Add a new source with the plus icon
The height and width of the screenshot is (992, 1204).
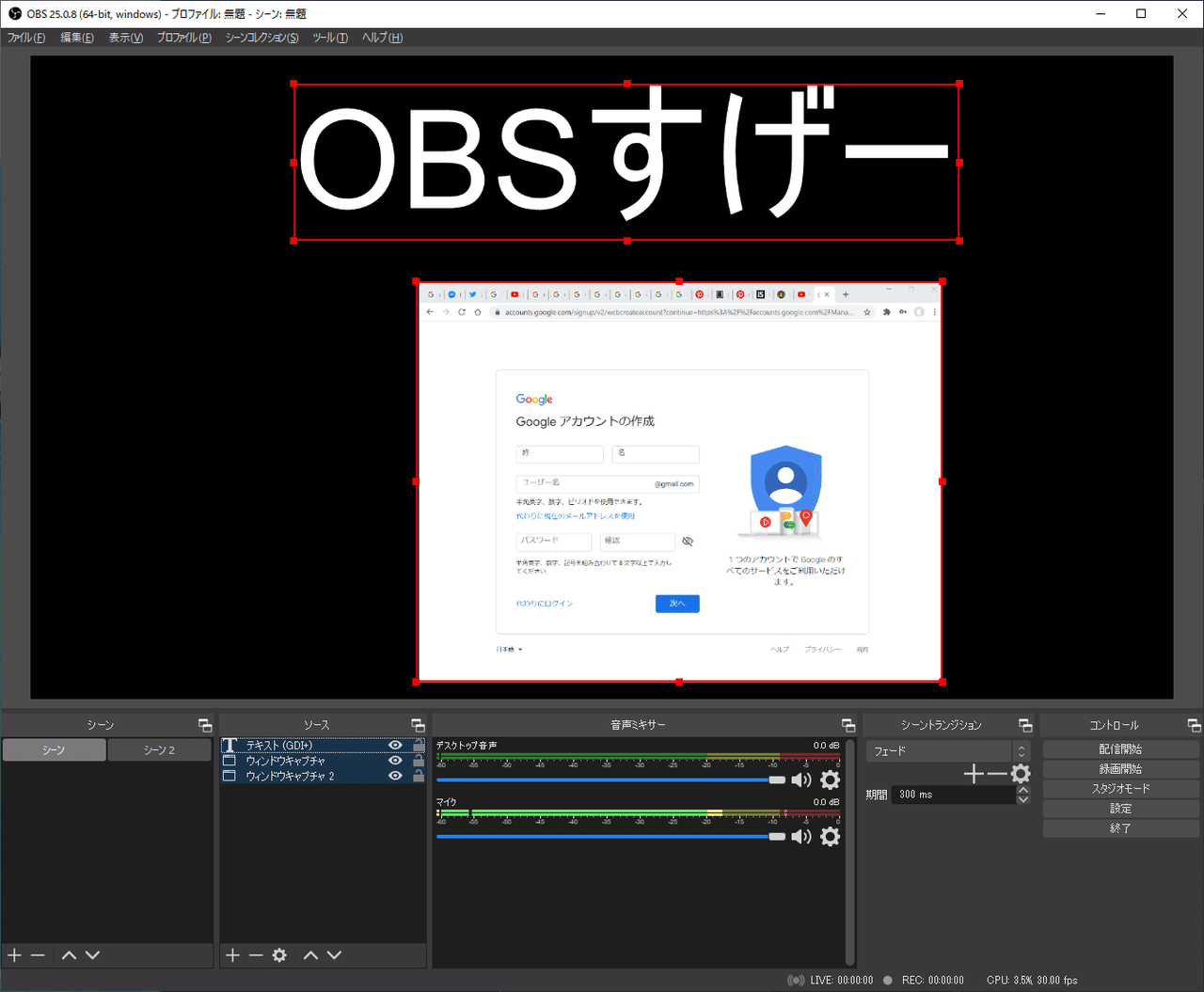click(232, 955)
